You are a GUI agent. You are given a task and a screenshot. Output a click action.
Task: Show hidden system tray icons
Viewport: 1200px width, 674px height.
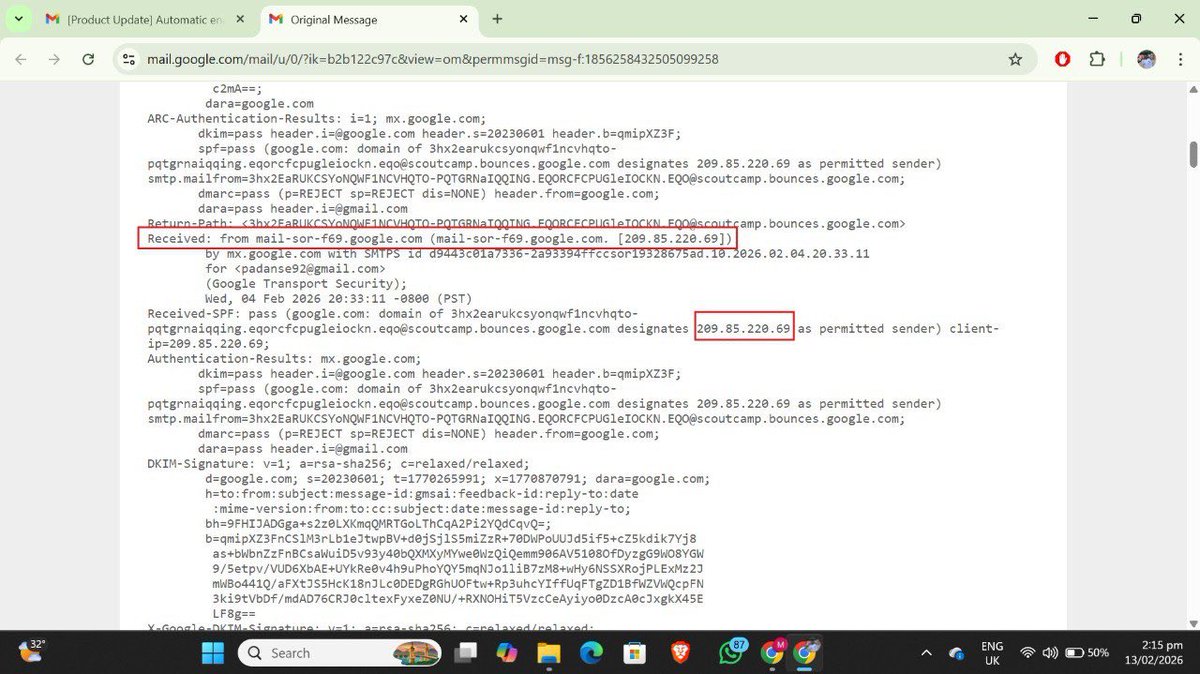pyautogui.click(x=927, y=653)
